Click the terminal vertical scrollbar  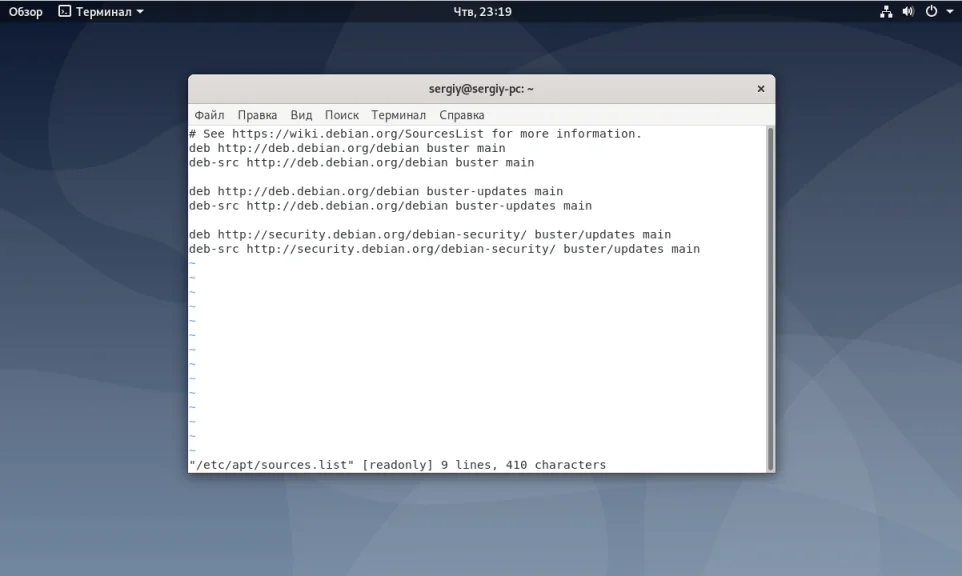pos(771,299)
